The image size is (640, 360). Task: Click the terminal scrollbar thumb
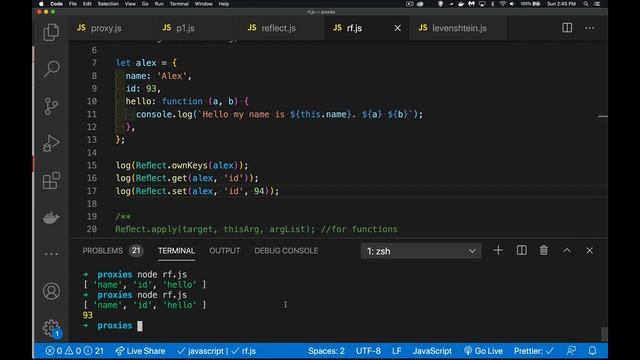click(604, 333)
